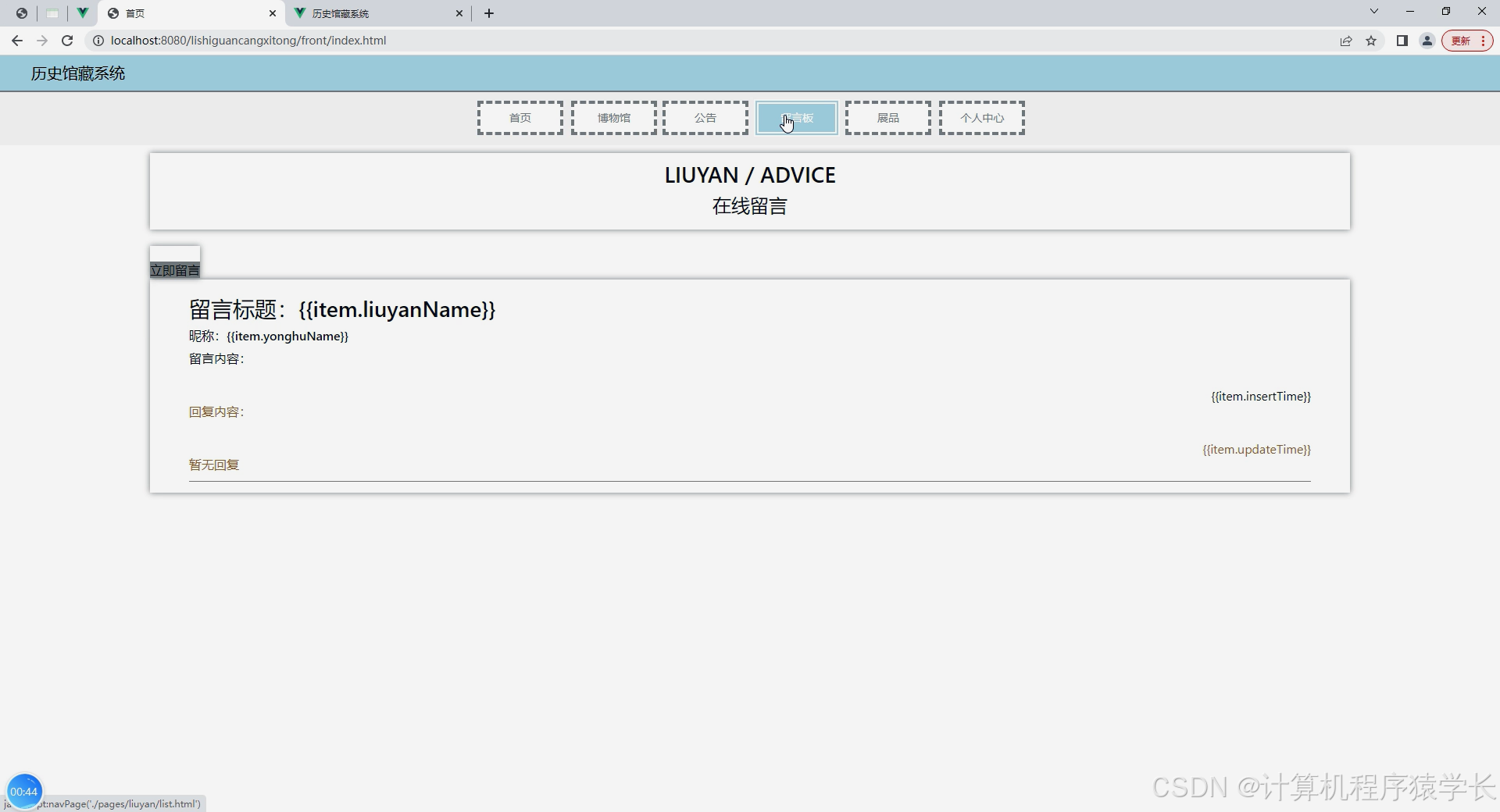Bookmark this page with the star

pos(1371,41)
